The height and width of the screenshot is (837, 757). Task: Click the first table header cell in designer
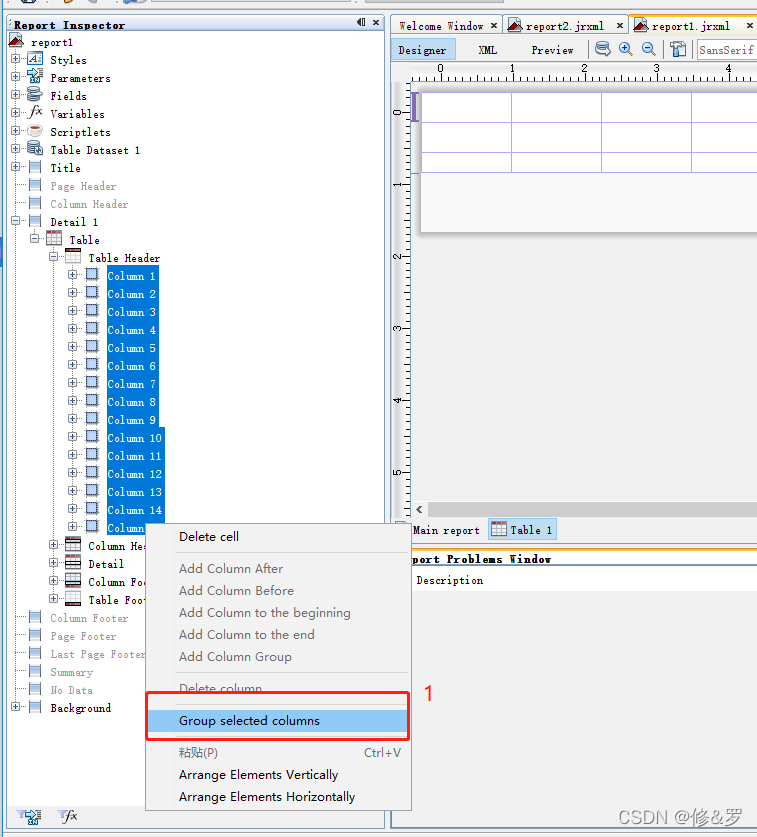click(466, 107)
